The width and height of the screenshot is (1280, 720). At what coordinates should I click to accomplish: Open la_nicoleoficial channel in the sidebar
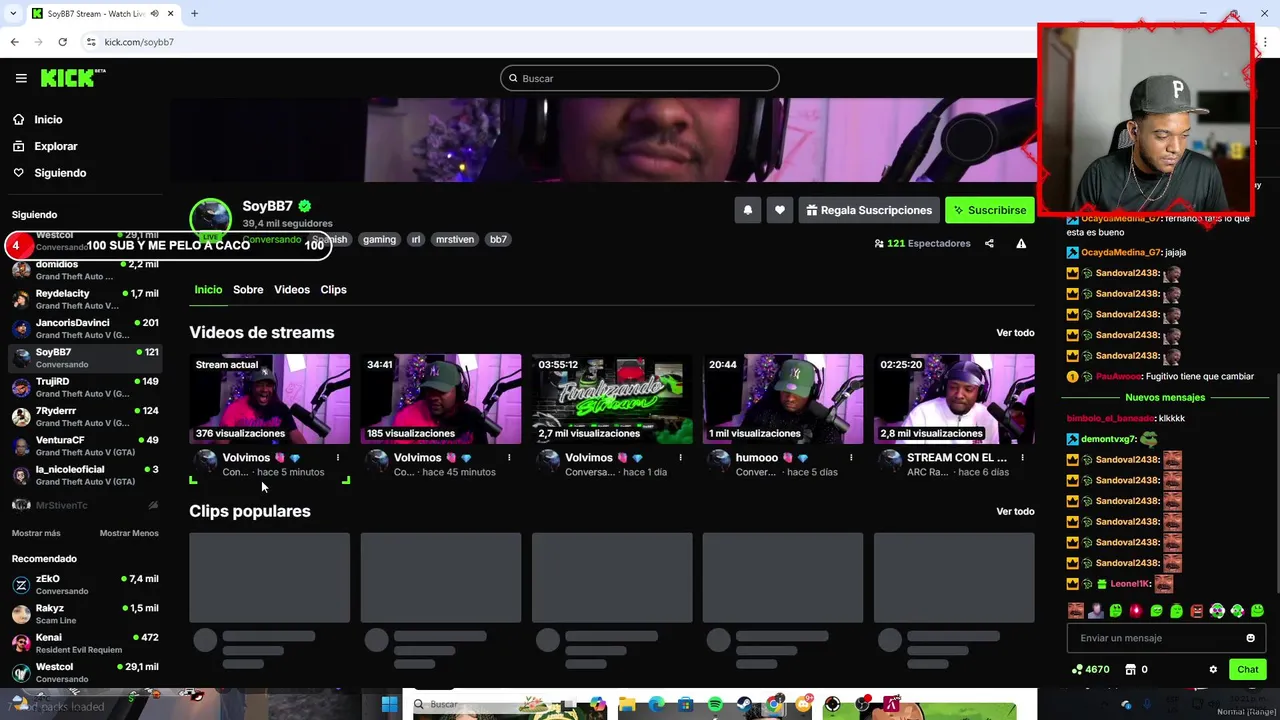point(85,475)
